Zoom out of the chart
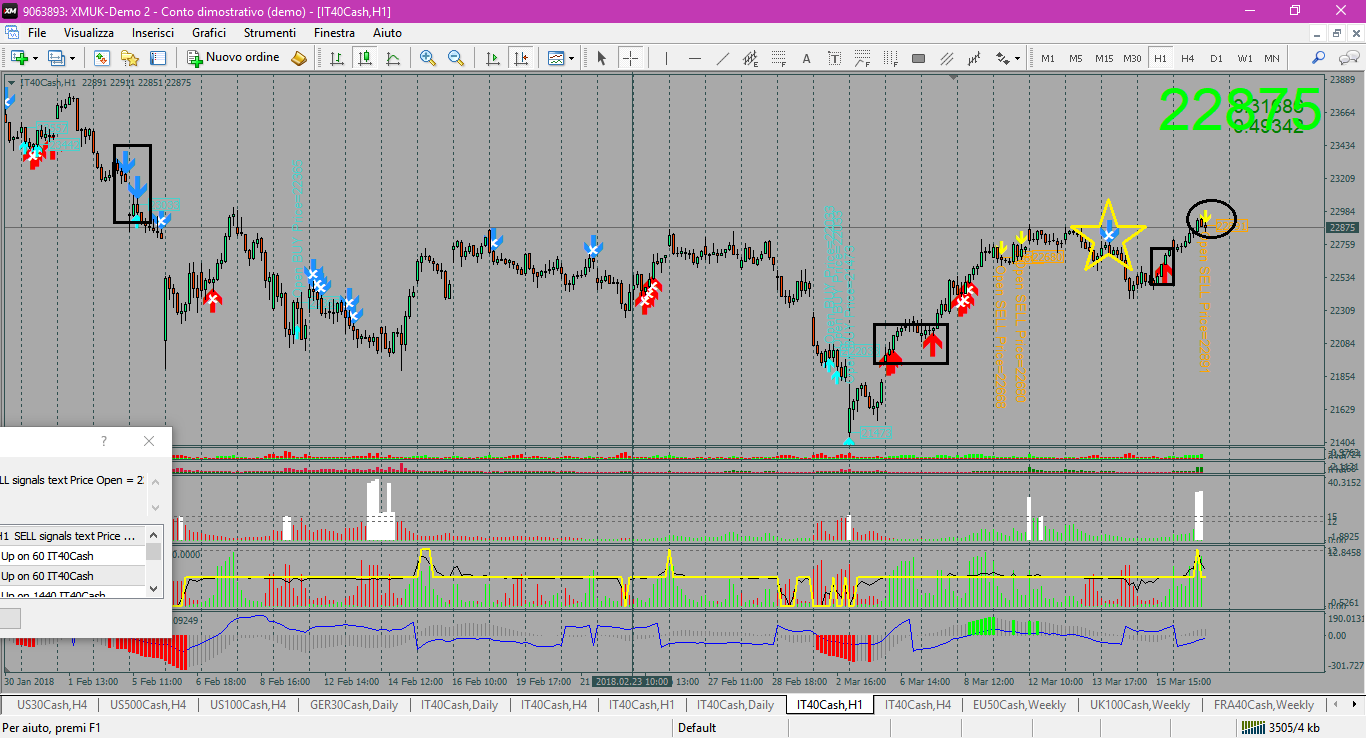Image resolution: width=1366 pixels, height=738 pixels. [x=456, y=58]
